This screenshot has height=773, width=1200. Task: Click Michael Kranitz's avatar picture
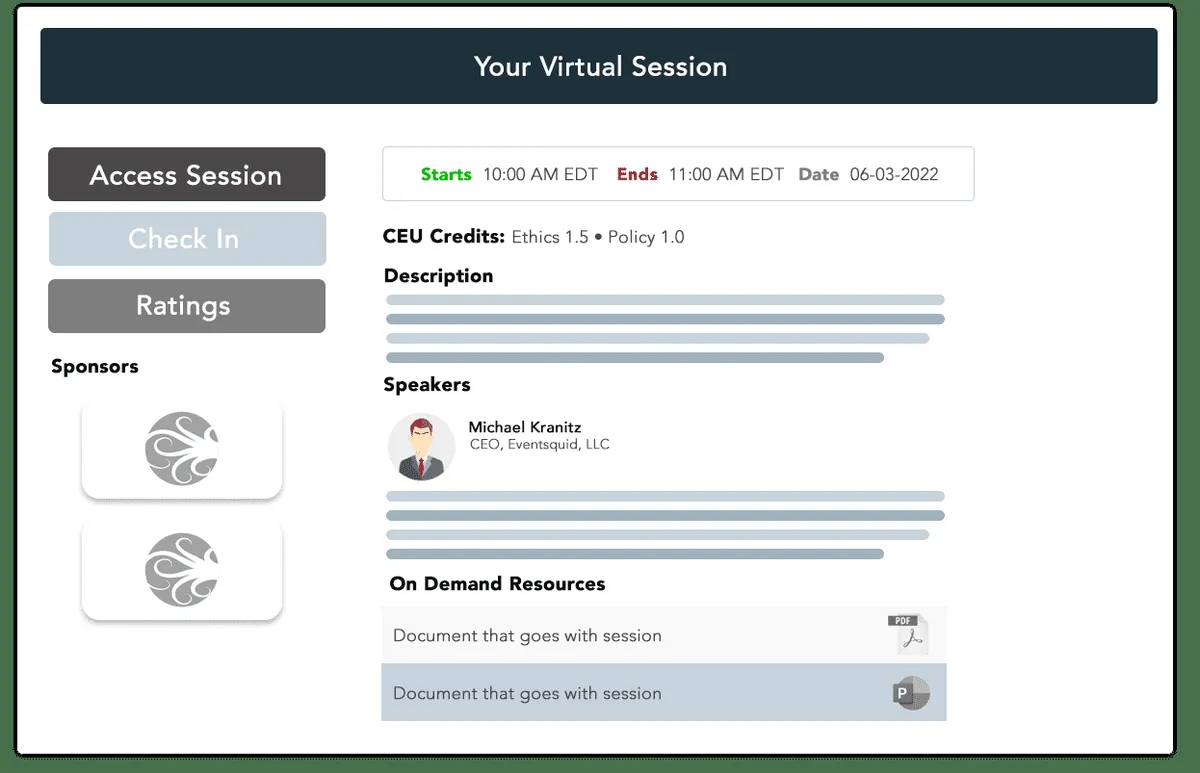421,448
